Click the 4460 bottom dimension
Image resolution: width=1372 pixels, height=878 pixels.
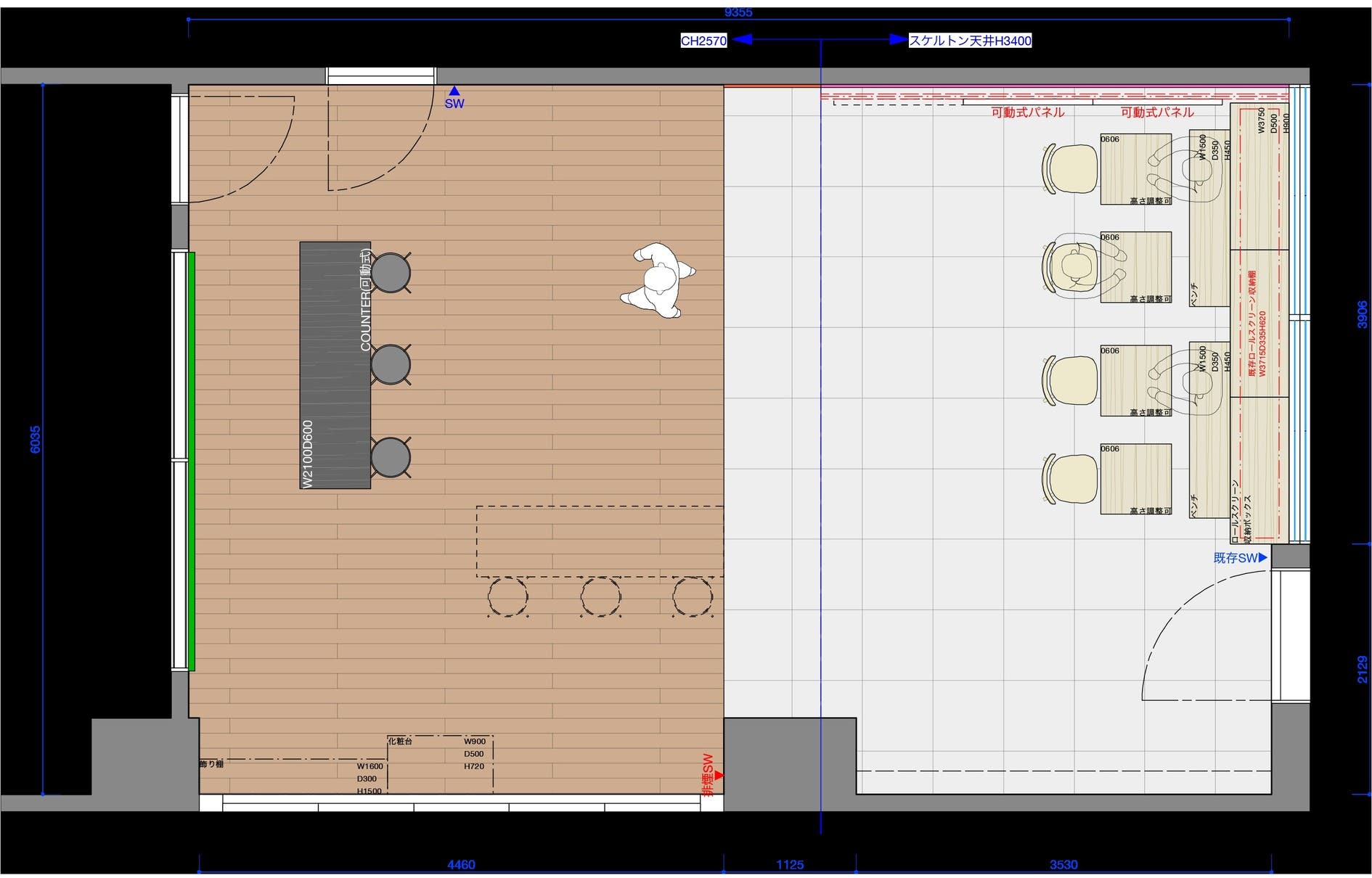pyautogui.click(x=461, y=864)
